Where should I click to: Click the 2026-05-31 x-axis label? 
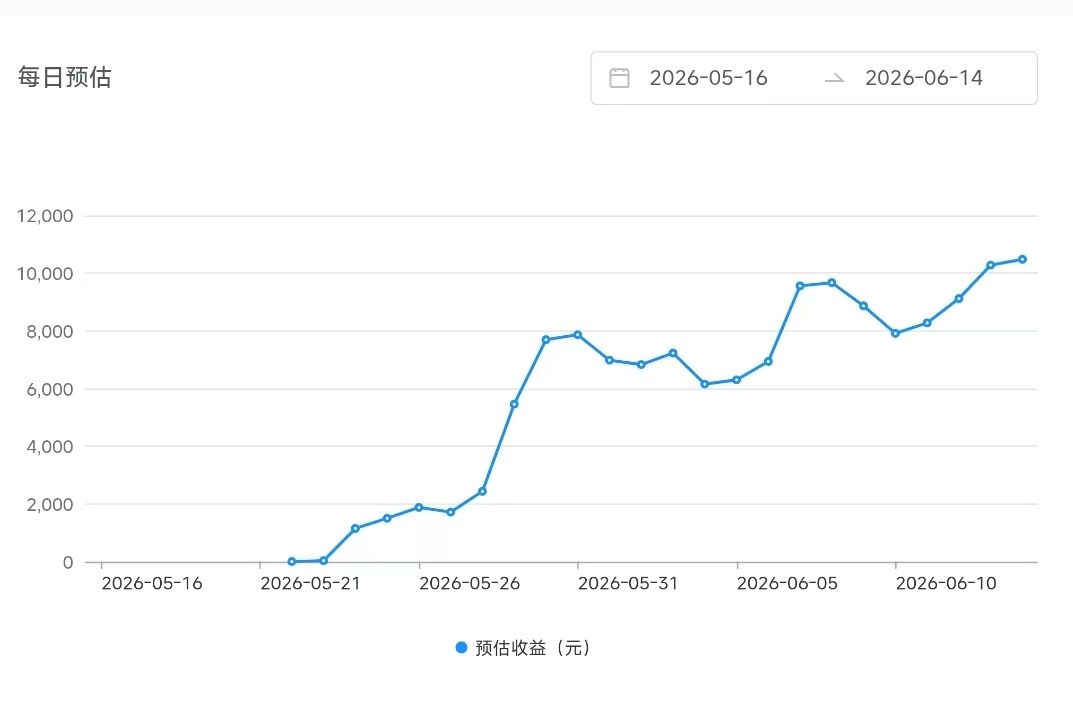click(628, 583)
